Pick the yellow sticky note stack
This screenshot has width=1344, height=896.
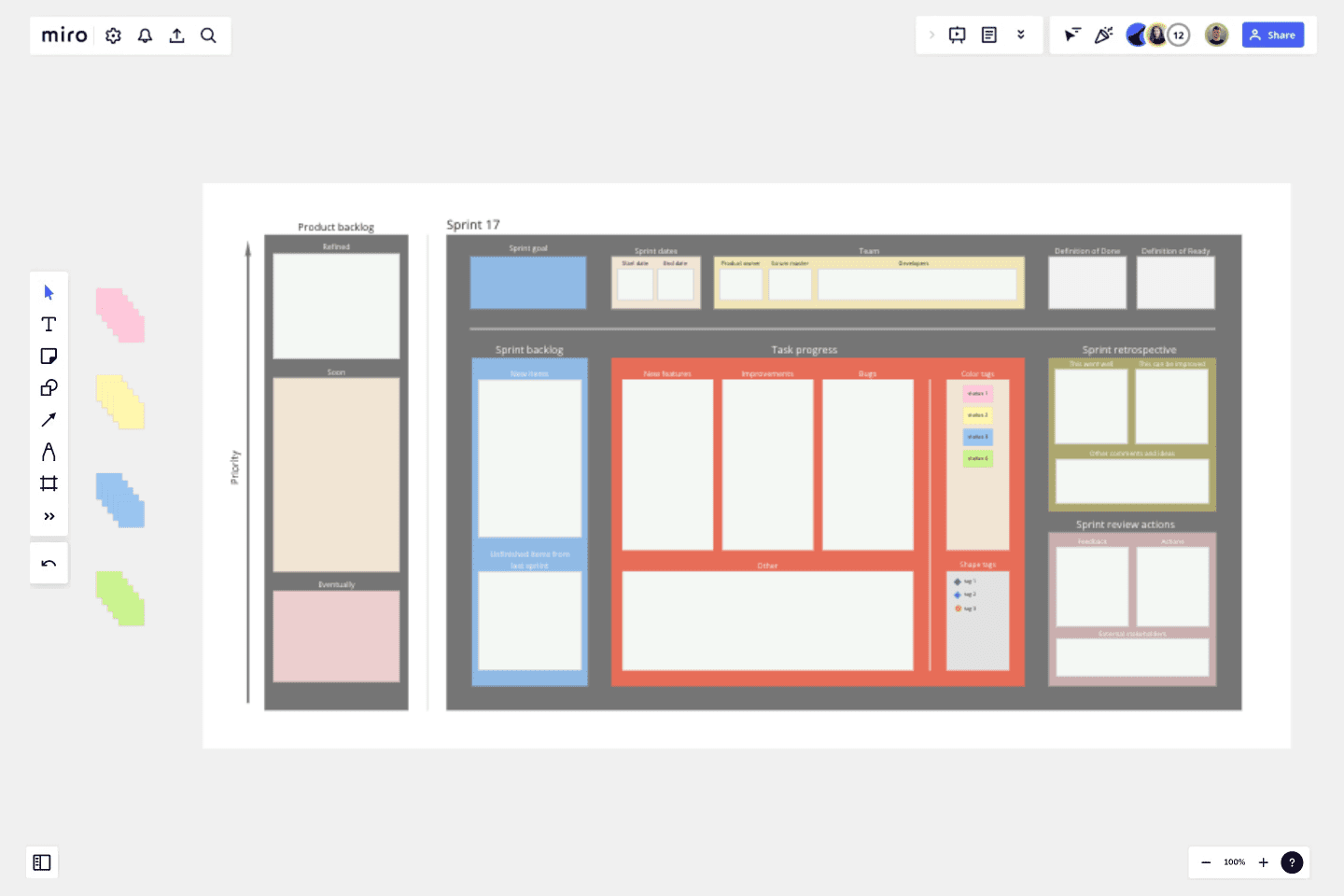pyautogui.click(x=118, y=401)
